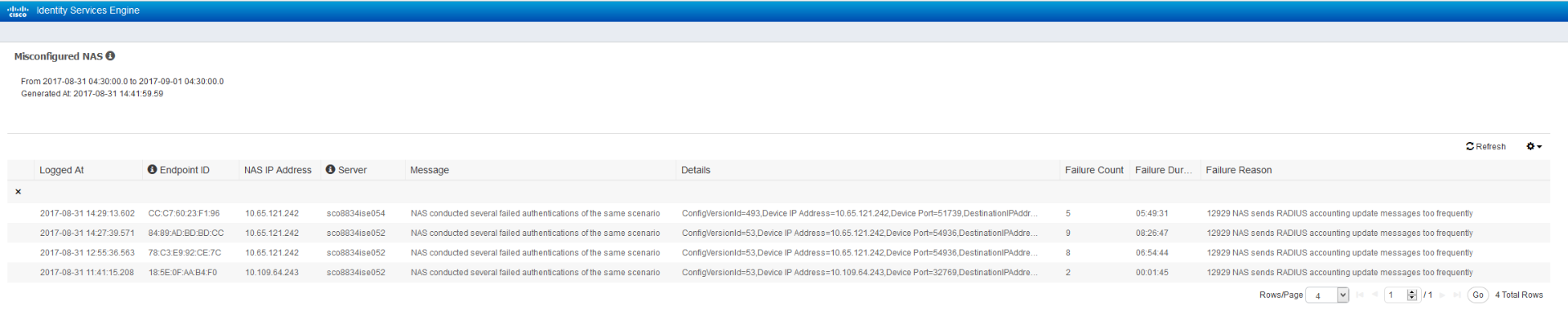Sort by Logged At column header
The height and width of the screenshot is (329, 1568).
pos(62,170)
